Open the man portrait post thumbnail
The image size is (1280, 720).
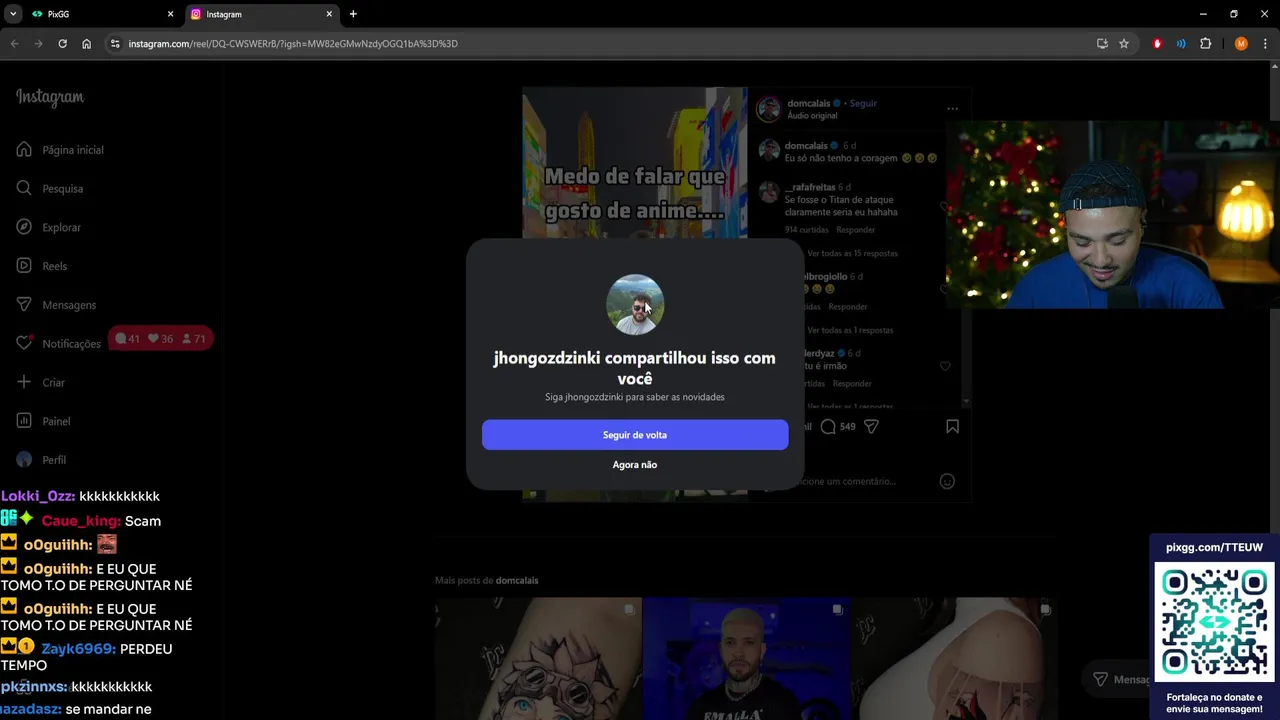[x=746, y=659]
